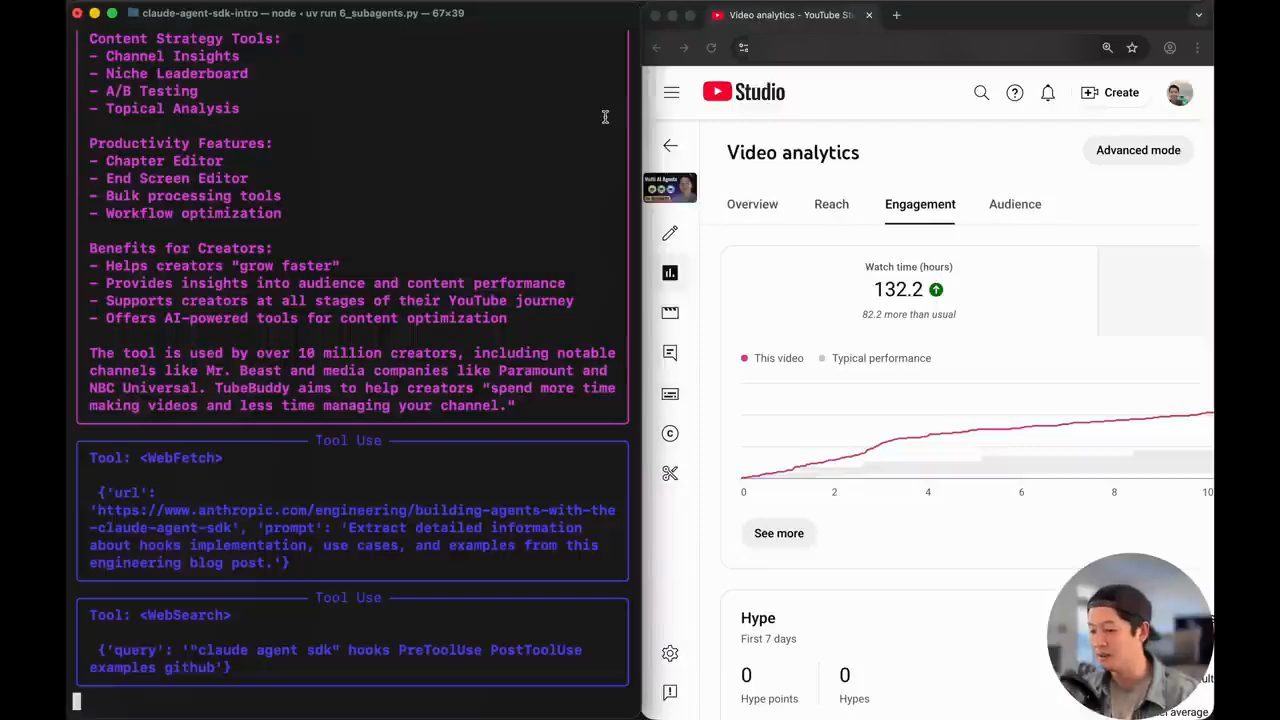Click the Chrome tab search dropdown arrow

(x=1198, y=15)
